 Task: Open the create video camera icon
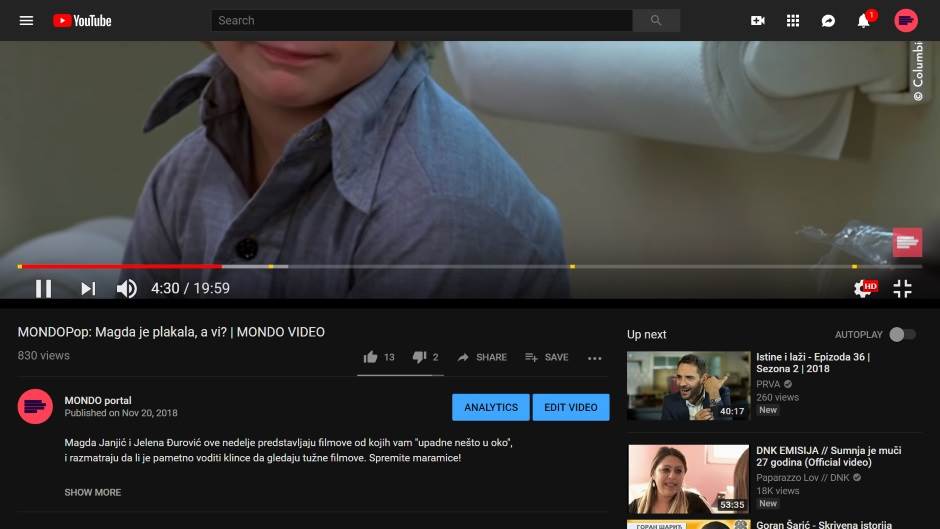coord(758,20)
